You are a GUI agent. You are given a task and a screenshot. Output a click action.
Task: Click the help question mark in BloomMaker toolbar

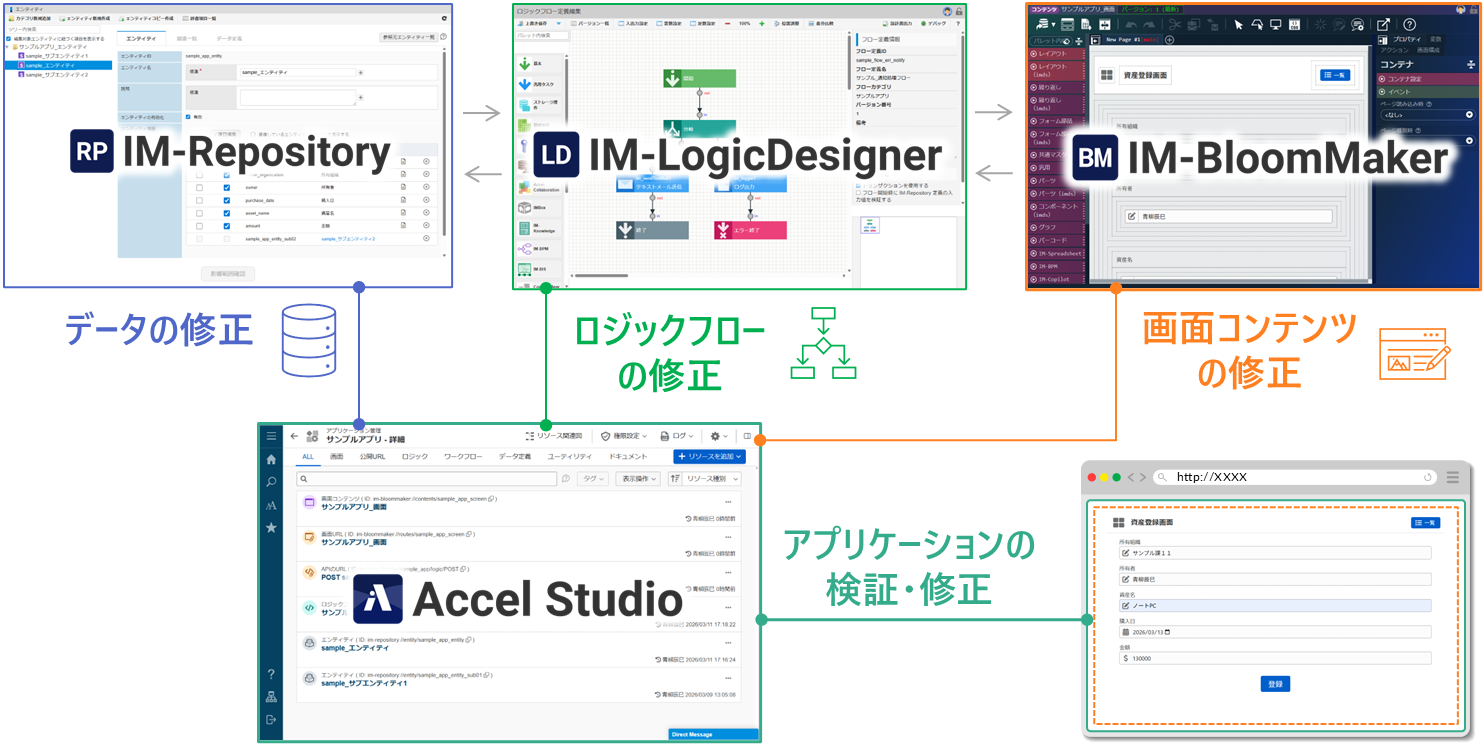(1409, 25)
